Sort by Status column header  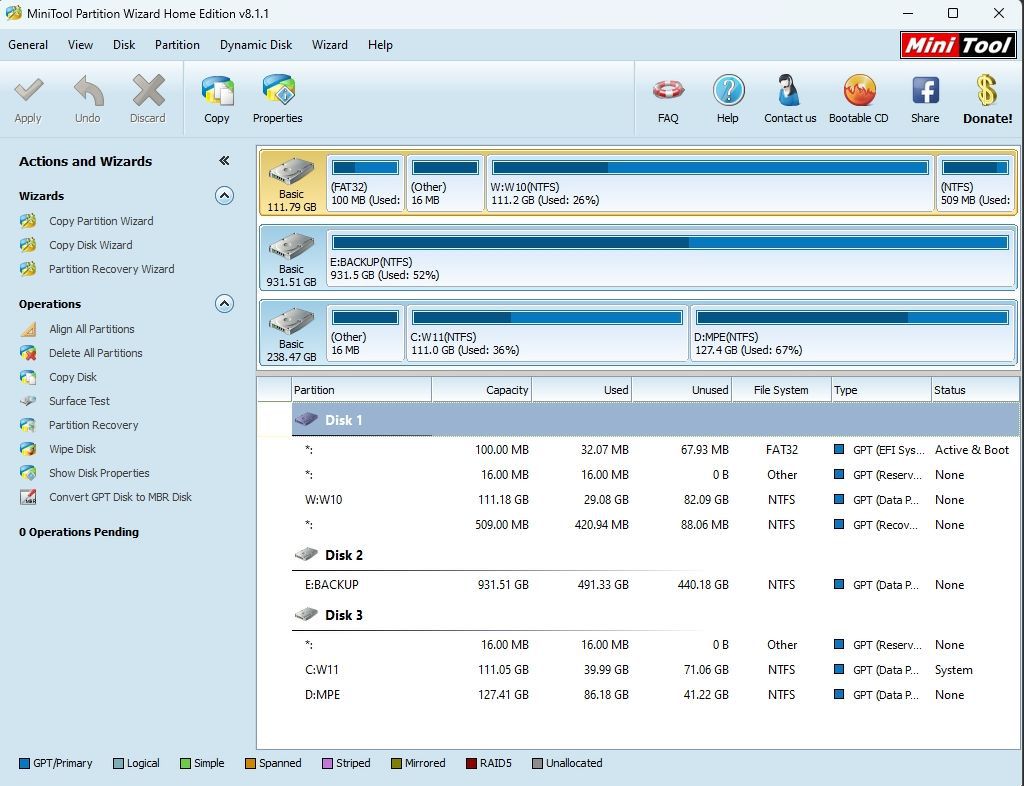pyautogui.click(x=975, y=390)
